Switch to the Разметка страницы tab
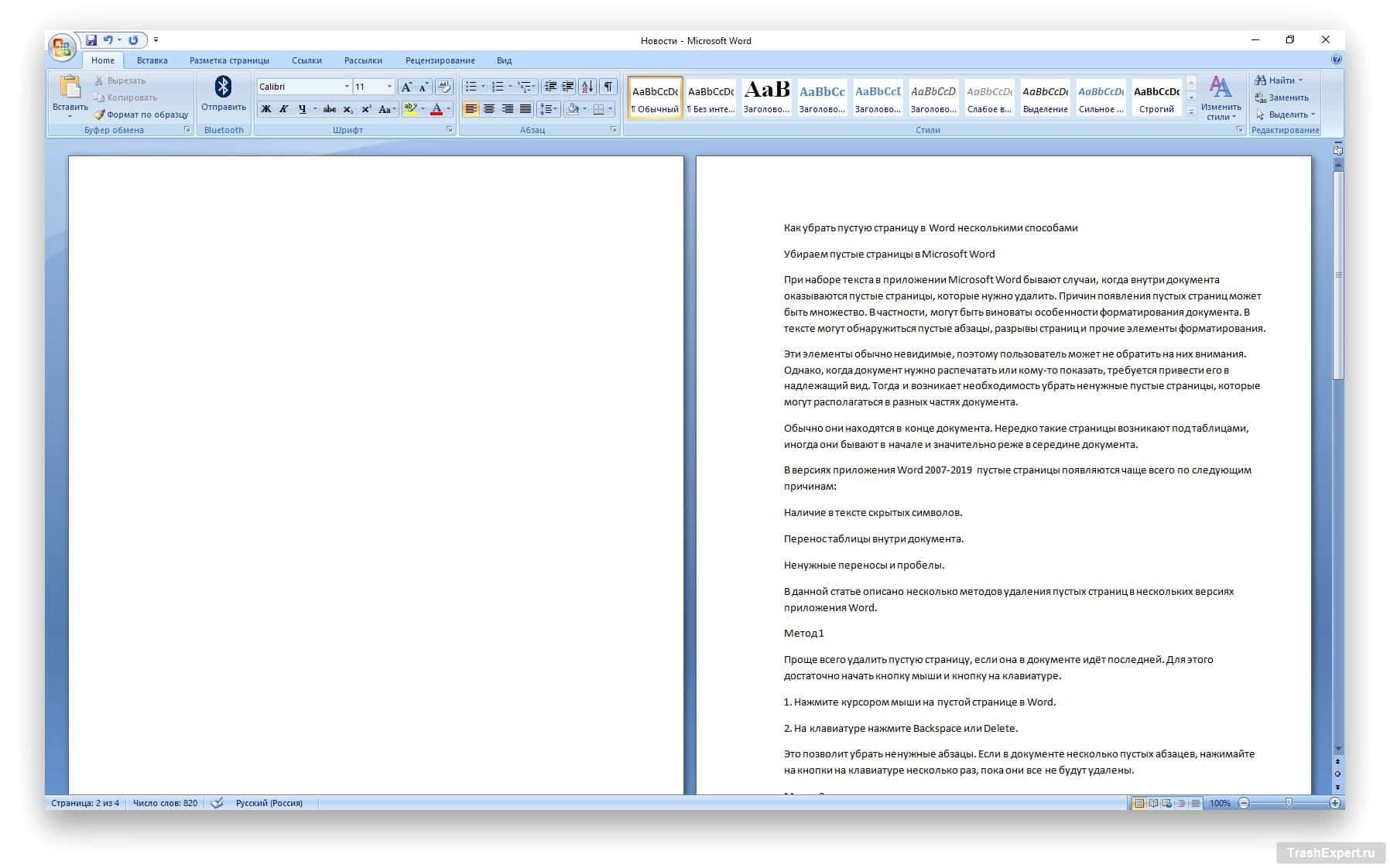 [x=229, y=60]
